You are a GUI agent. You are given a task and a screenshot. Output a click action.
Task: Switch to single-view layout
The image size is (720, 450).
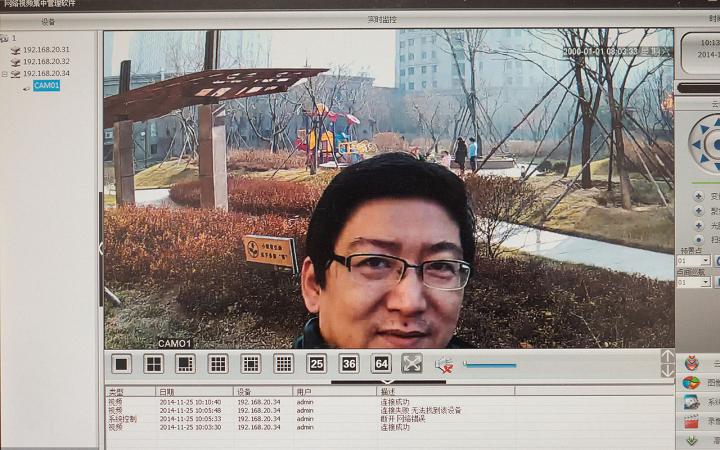[121, 364]
